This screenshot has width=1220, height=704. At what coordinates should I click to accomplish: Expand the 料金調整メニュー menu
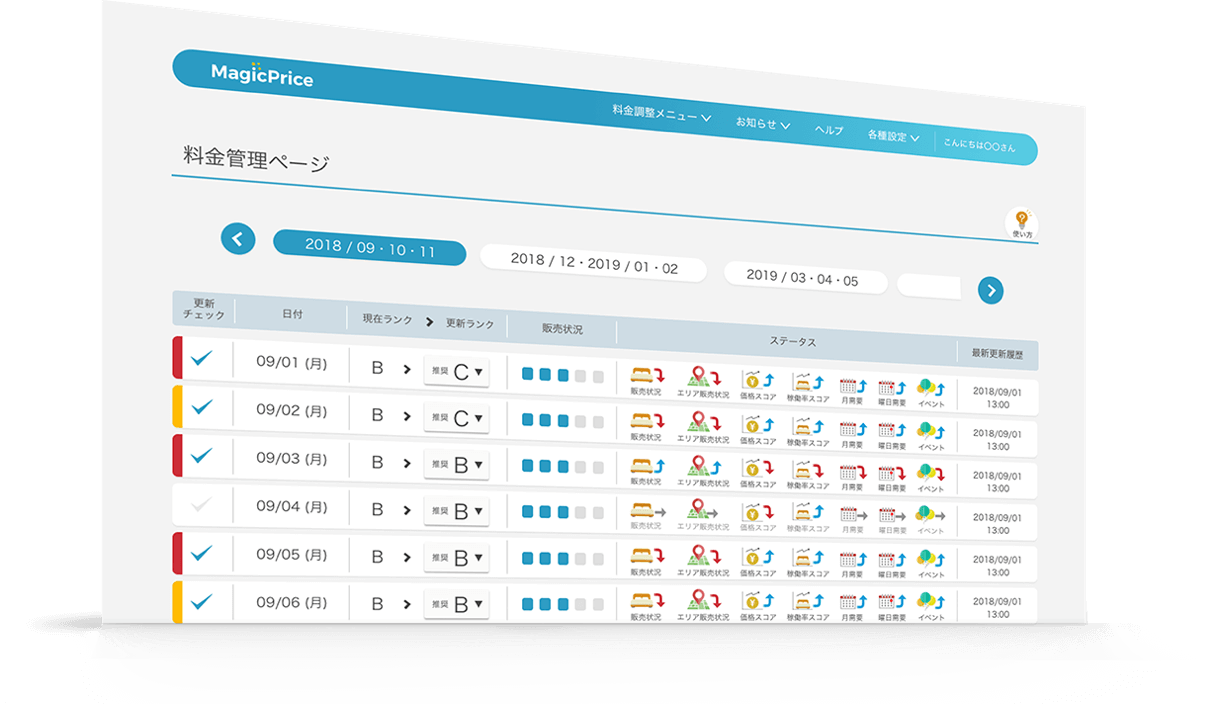[x=662, y=113]
